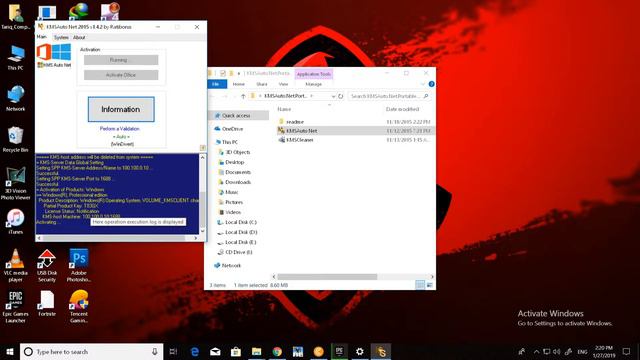Viewport: 640px width, 360px height.
Task: Click the Perform a Validation link
Action: 120,129
